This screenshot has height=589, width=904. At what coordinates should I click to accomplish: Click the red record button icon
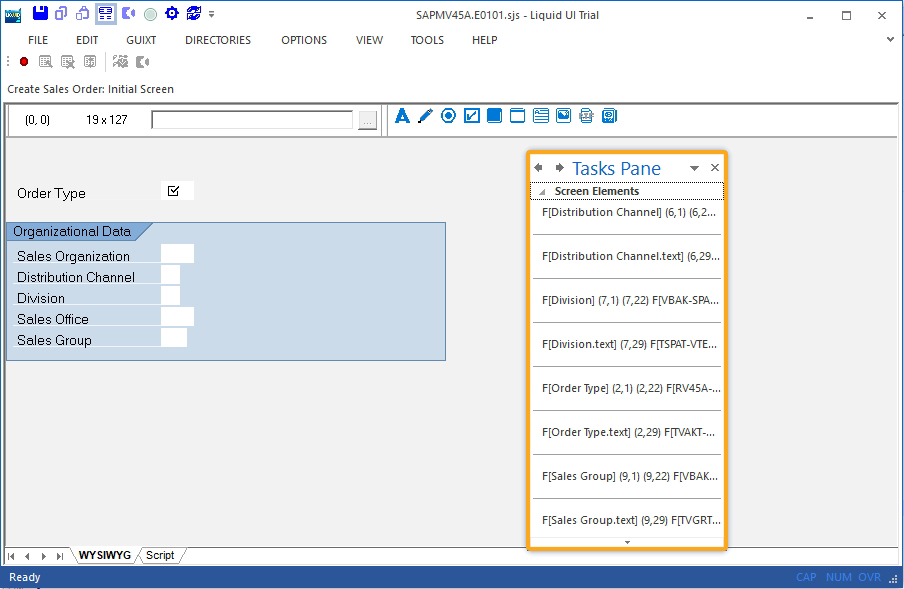click(x=24, y=62)
